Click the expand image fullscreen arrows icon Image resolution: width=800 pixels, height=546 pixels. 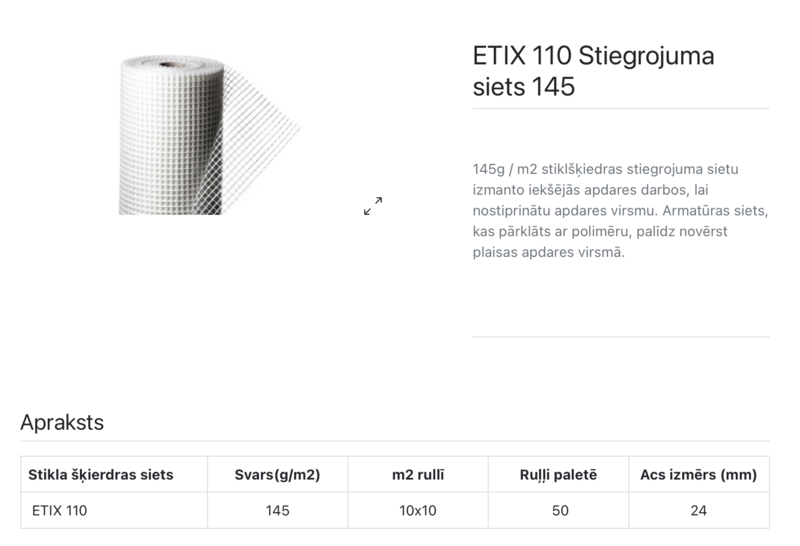(x=373, y=206)
